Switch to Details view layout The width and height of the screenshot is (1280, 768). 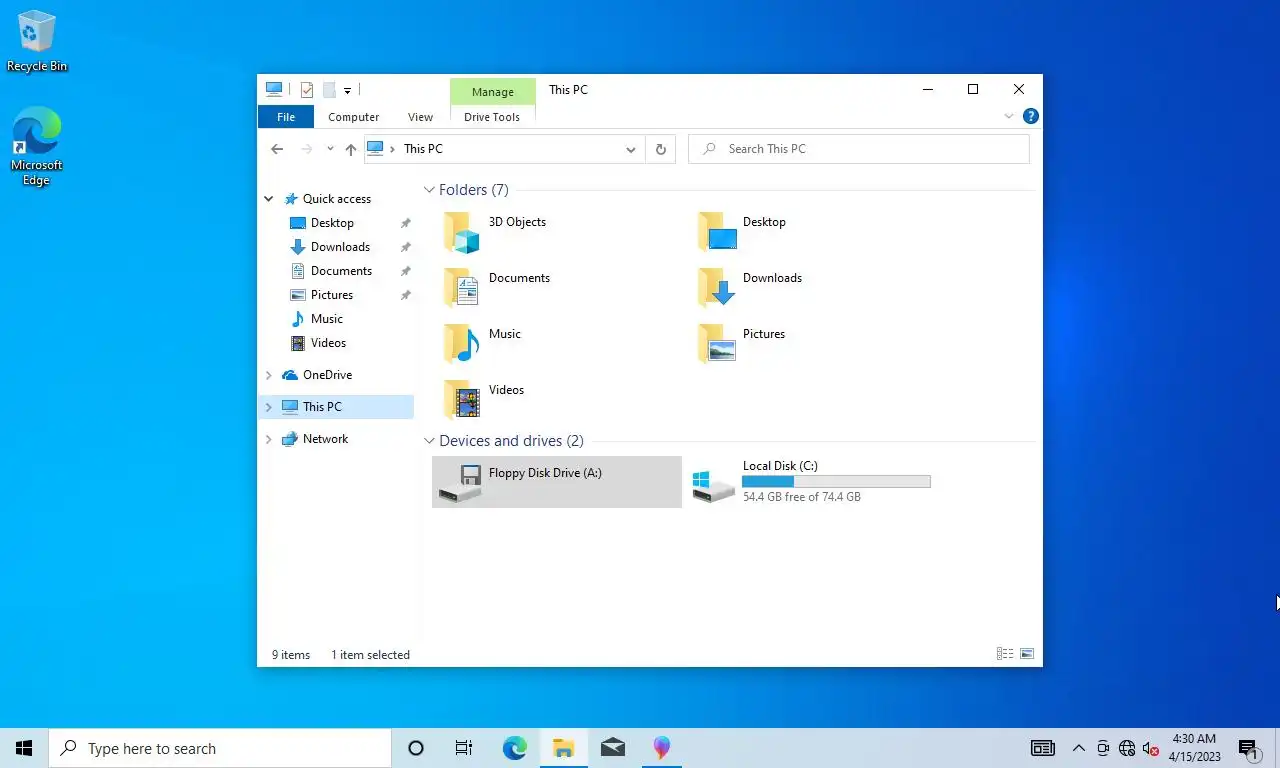coord(1005,654)
